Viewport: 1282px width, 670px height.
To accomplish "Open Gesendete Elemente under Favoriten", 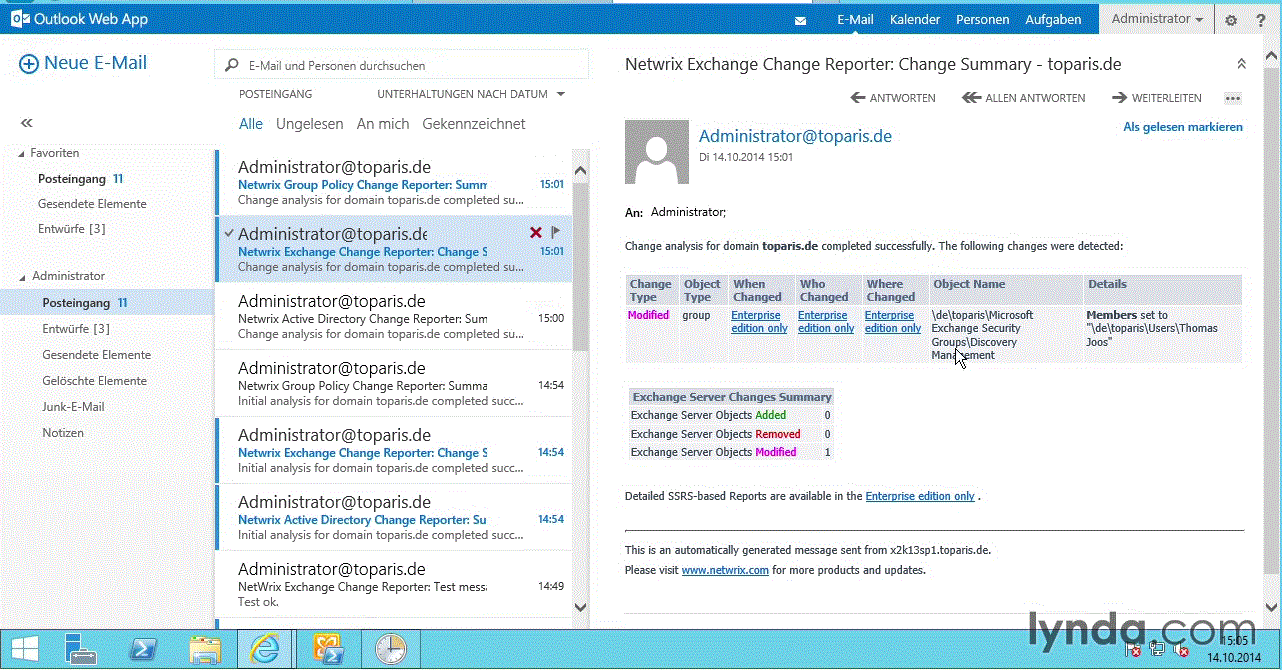I will click(92, 204).
